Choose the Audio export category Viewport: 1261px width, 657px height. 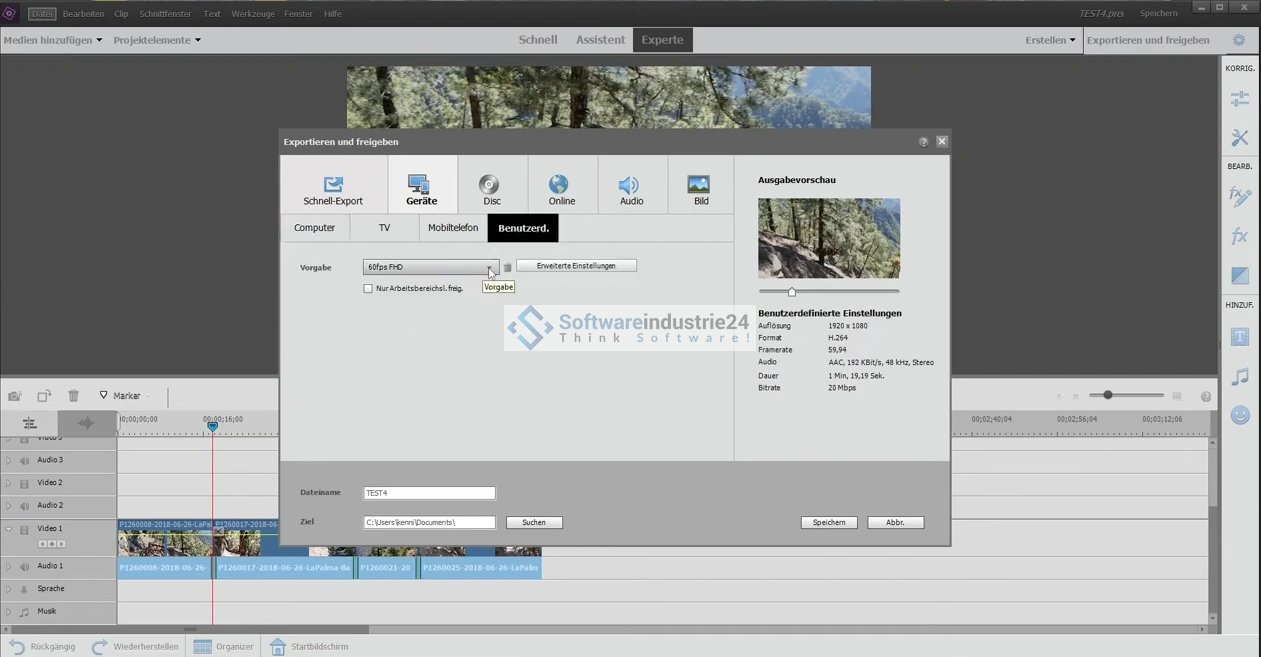coord(629,186)
